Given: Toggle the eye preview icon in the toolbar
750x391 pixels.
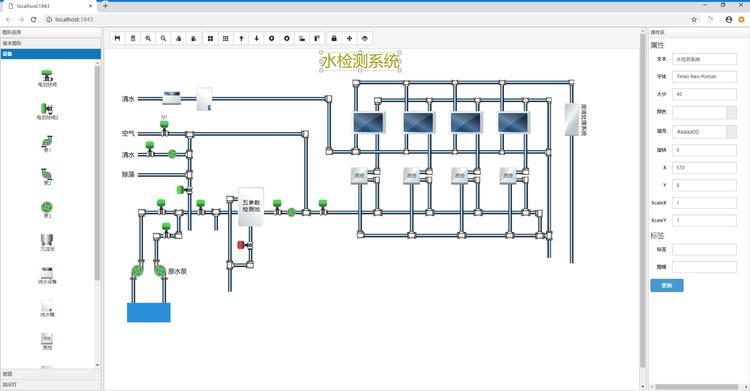Looking at the screenshot, I should (x=364, y=38).
